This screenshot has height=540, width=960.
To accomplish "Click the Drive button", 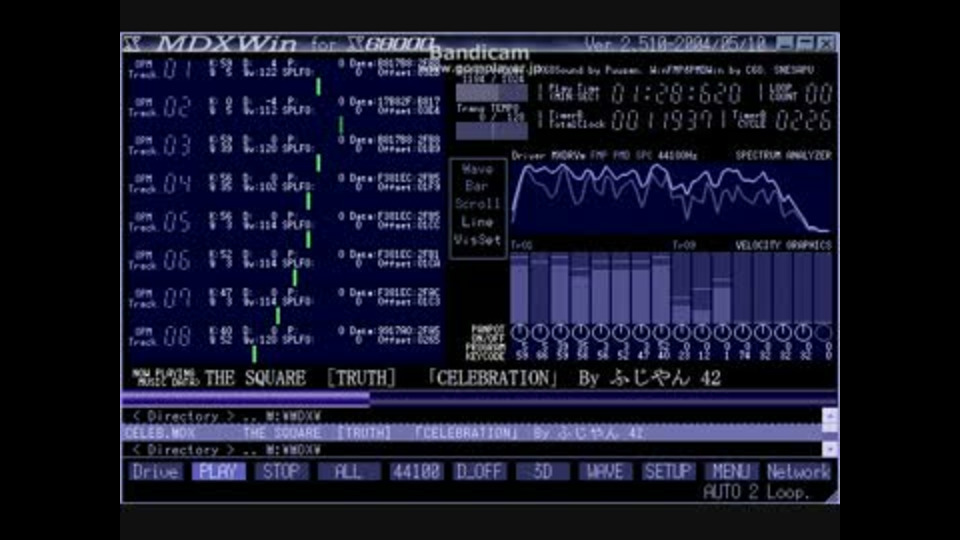I will (x=156, y=471).
